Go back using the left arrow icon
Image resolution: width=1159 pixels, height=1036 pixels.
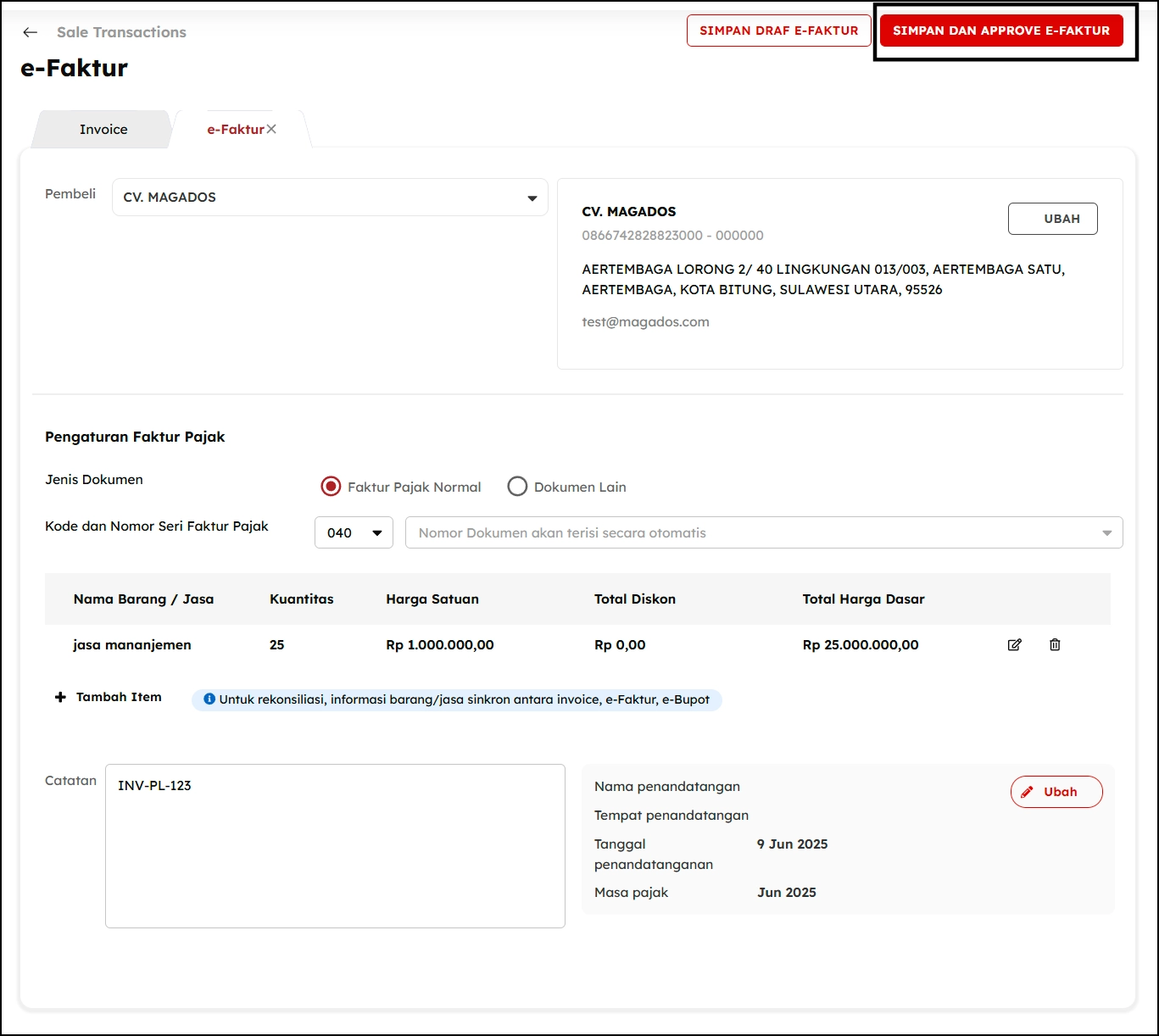tap(31, 32)
